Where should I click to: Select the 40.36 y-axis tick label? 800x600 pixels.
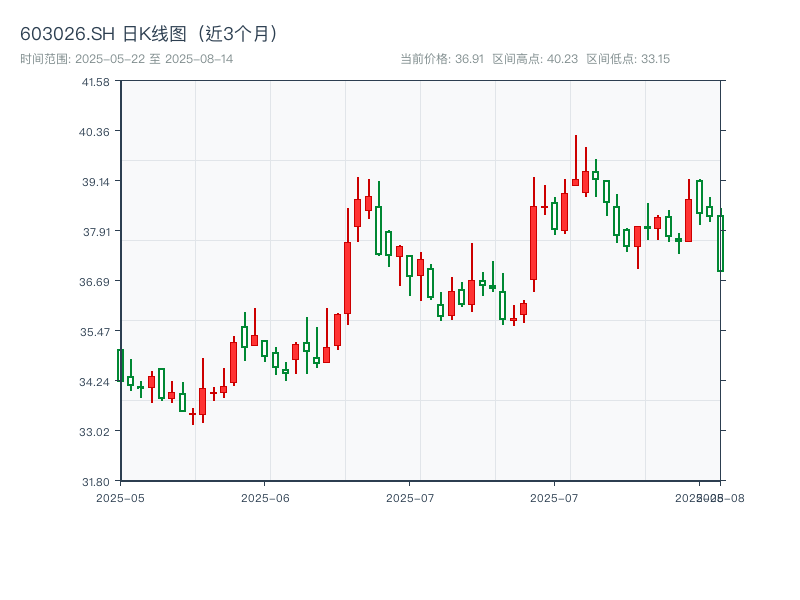[x=95, y=131]
